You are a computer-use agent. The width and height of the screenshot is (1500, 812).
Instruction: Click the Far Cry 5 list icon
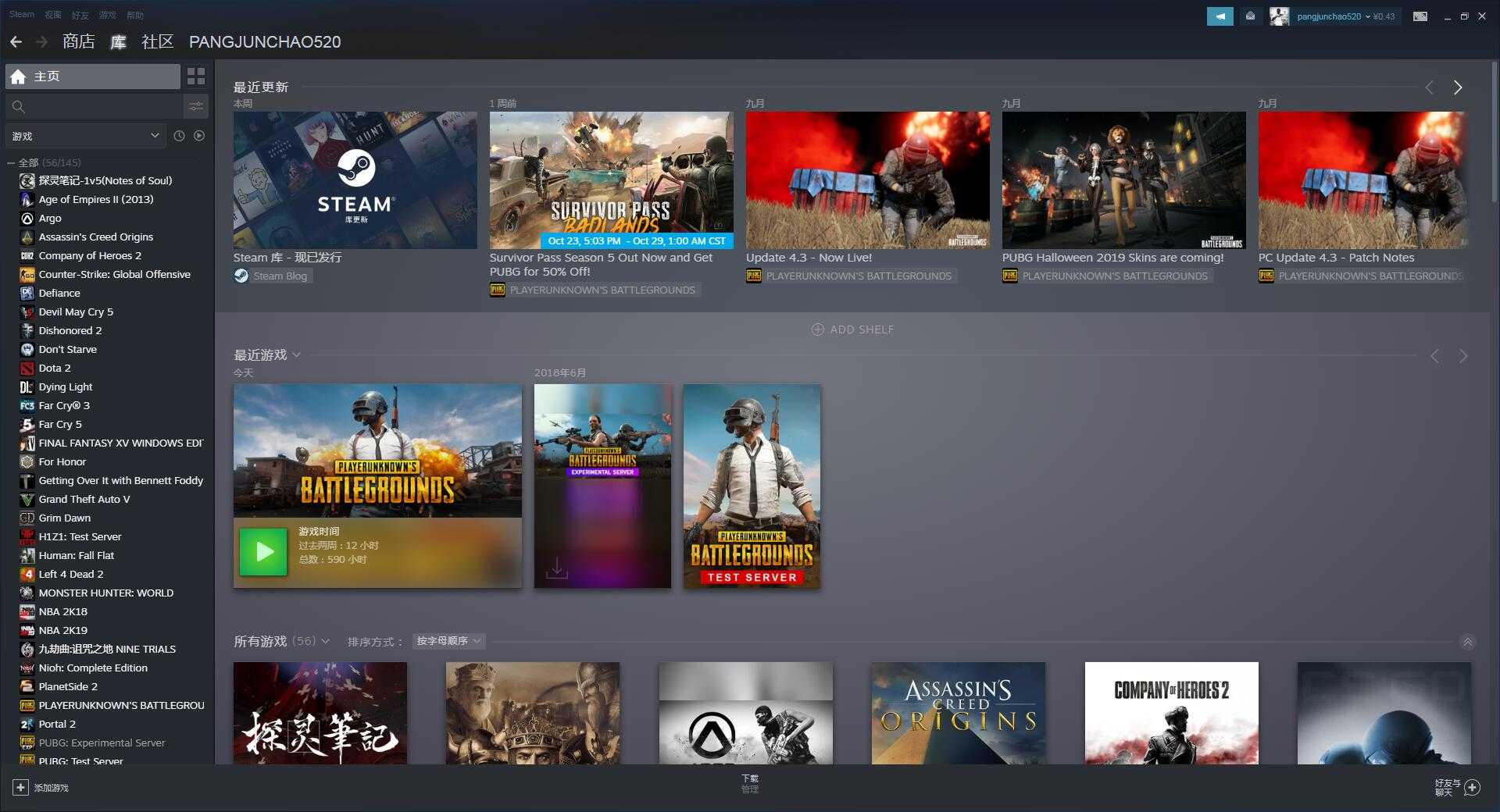click(27, 425)
